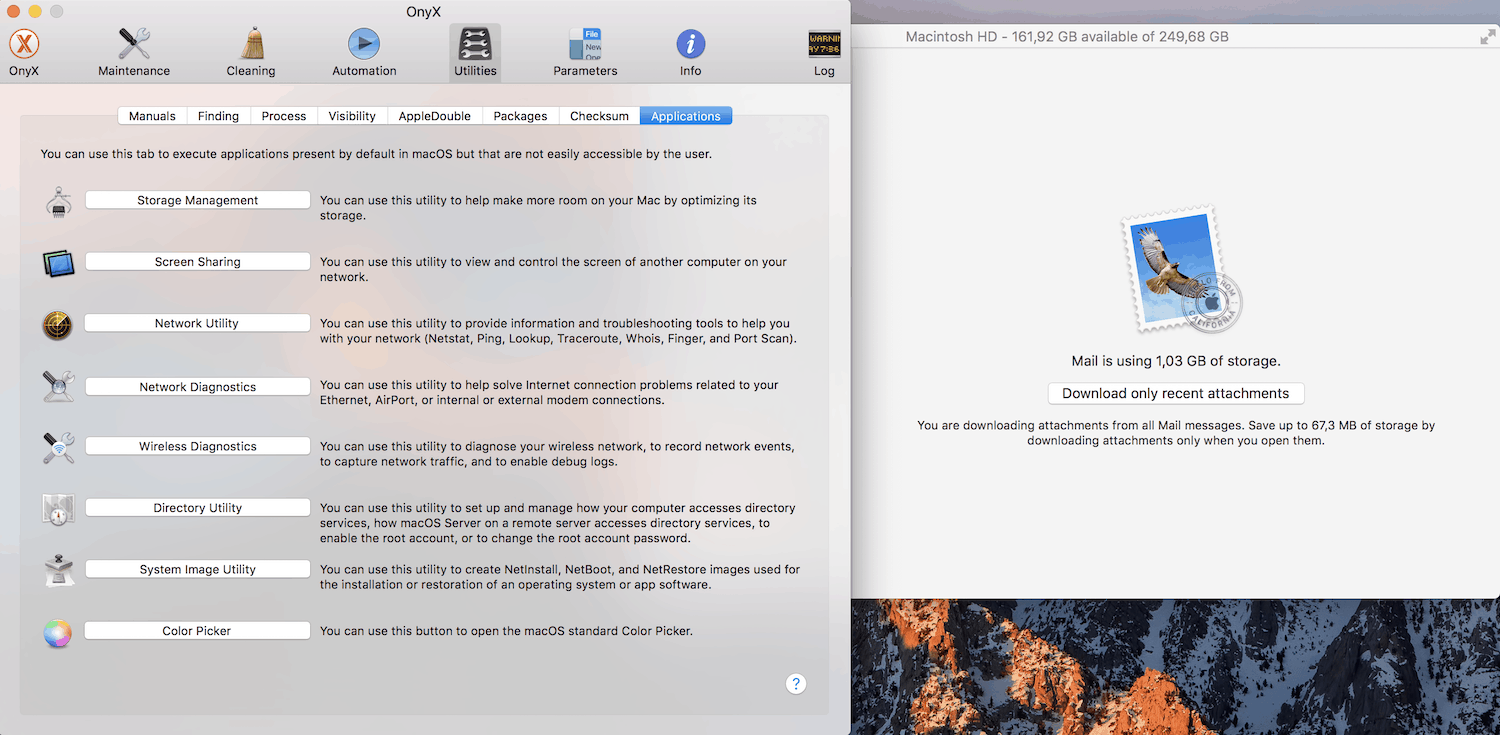Launch the Storage Management utility
The image size is (1500, 735).
point(198,200)
